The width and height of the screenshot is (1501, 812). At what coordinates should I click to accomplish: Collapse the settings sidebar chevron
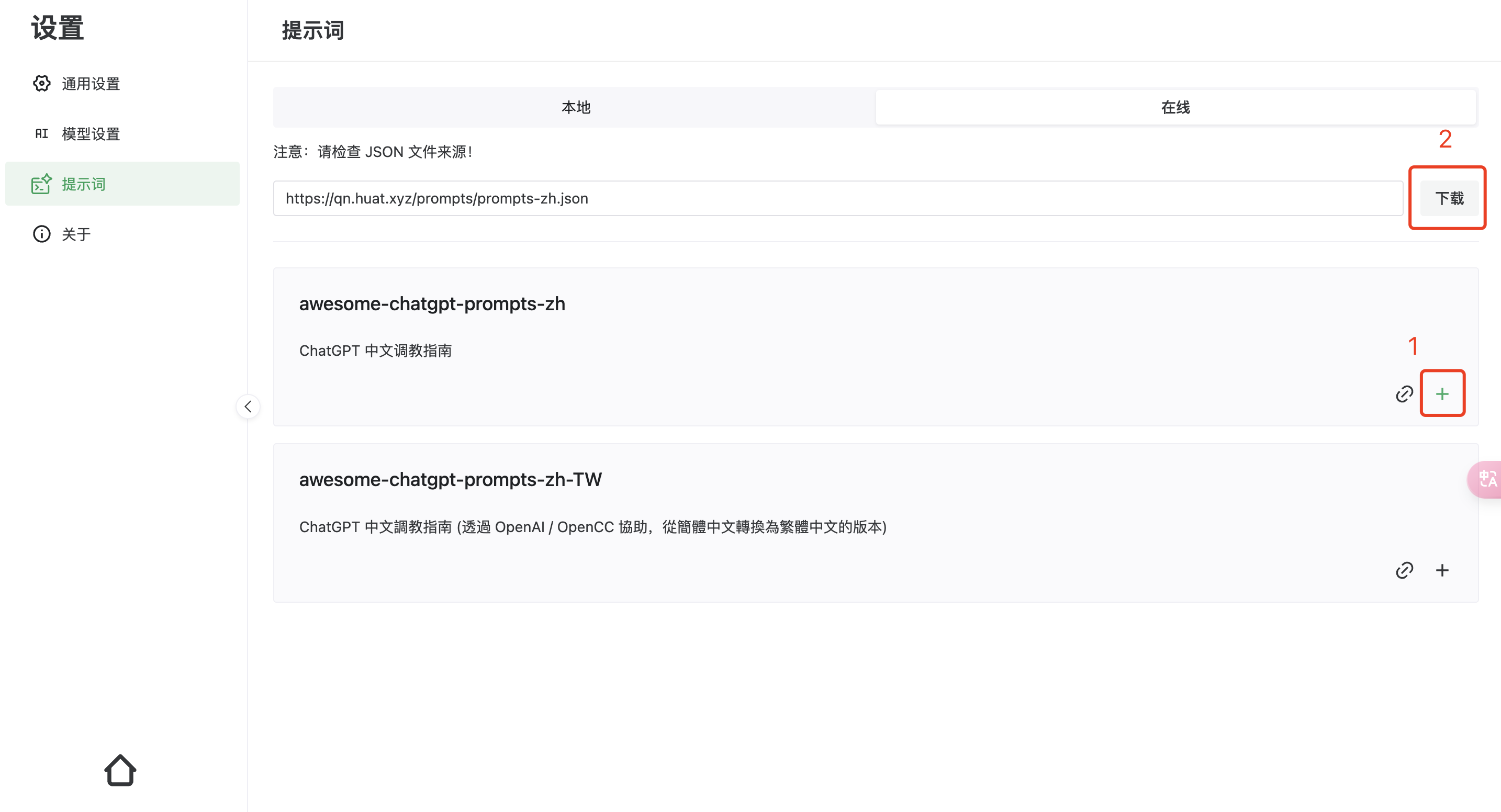point(248,407)
